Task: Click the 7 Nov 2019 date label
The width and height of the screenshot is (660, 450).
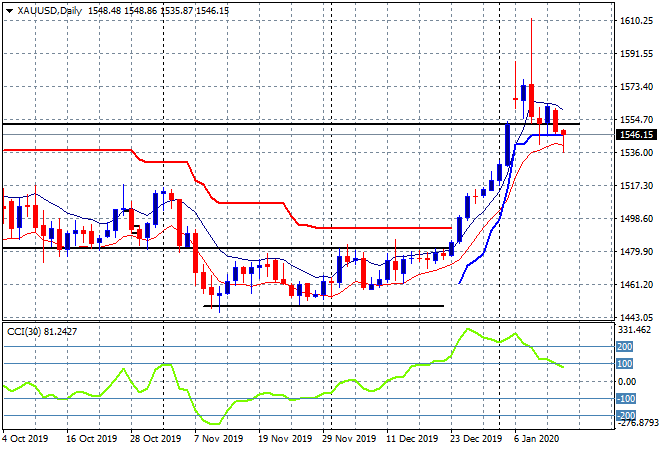Action: [x=219, y=439]
